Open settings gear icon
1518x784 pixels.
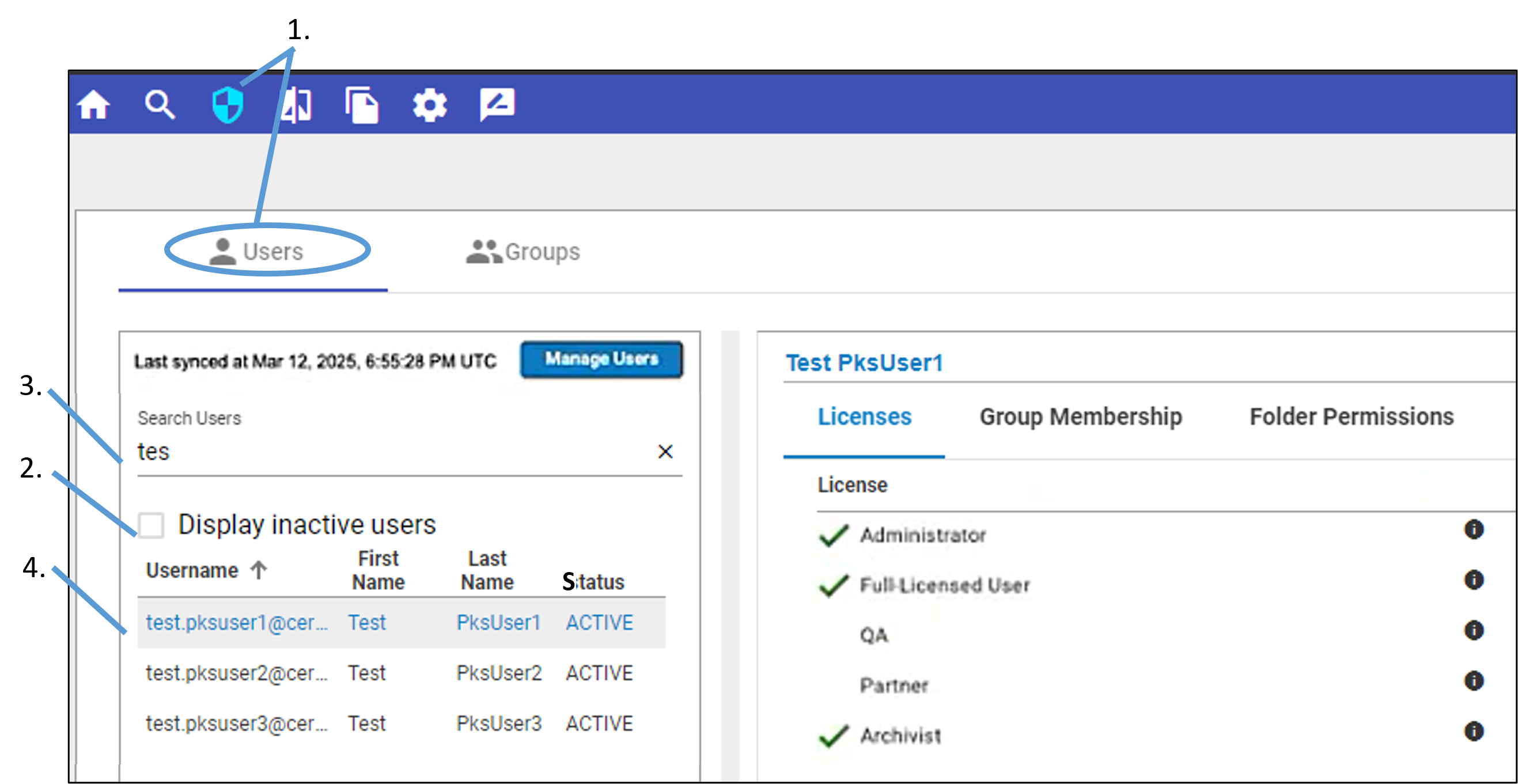click(x=429, y=105)
